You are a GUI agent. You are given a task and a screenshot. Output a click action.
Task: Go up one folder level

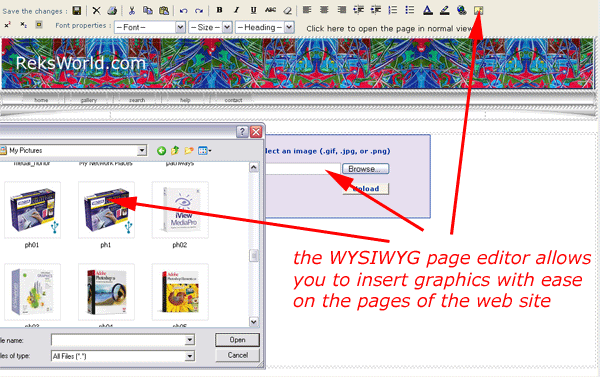(175, 150)
